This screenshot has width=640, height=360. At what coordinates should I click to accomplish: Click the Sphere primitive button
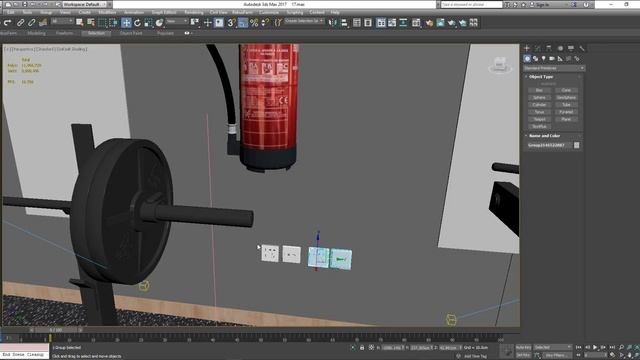point(539,98)
